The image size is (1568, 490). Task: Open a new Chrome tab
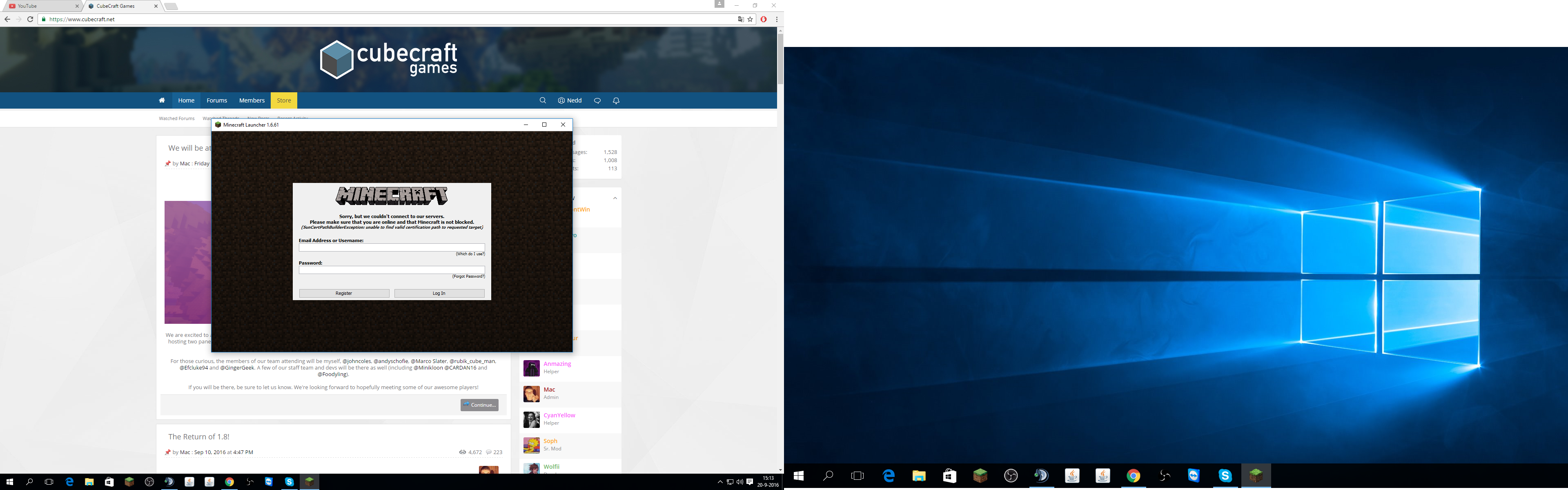[171, 7]
